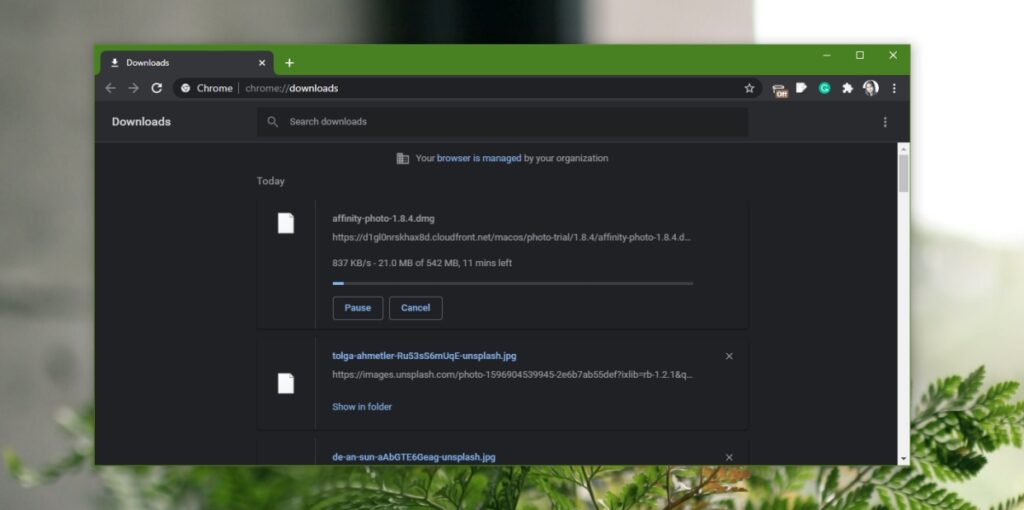The width and height of the screenshot is (1024, 510).
Task: Minimize the Chrome window
Action: point(827,56)
